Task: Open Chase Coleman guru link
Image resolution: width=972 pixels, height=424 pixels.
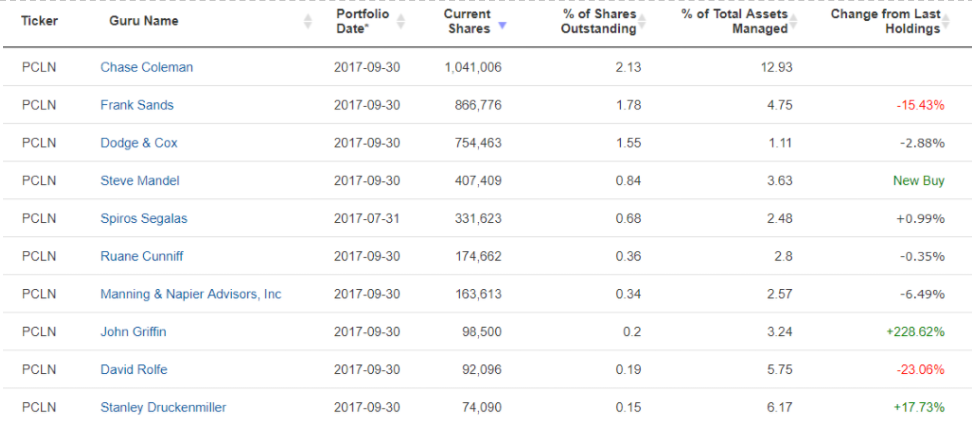Action: pyautogui.click(x=146, y=67)
